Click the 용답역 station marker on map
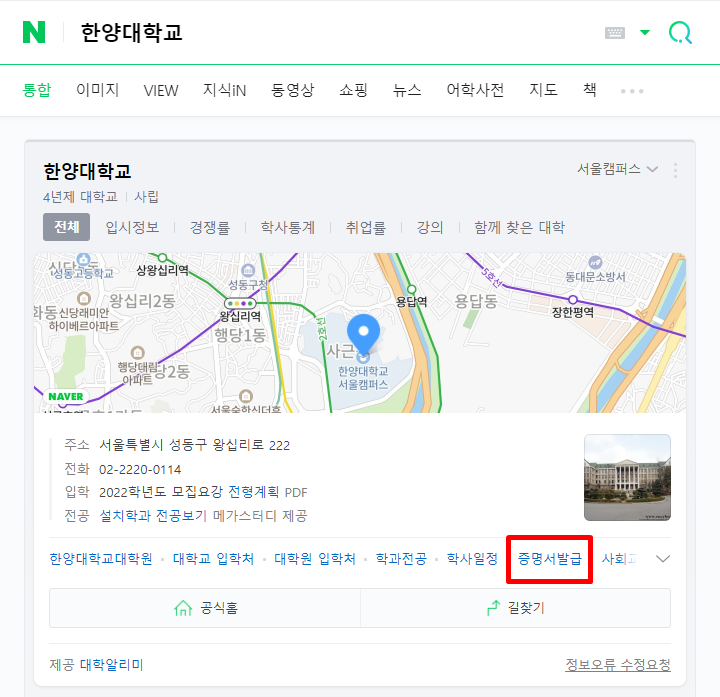The width and height of the screenshot is (720, 697). 411,290
